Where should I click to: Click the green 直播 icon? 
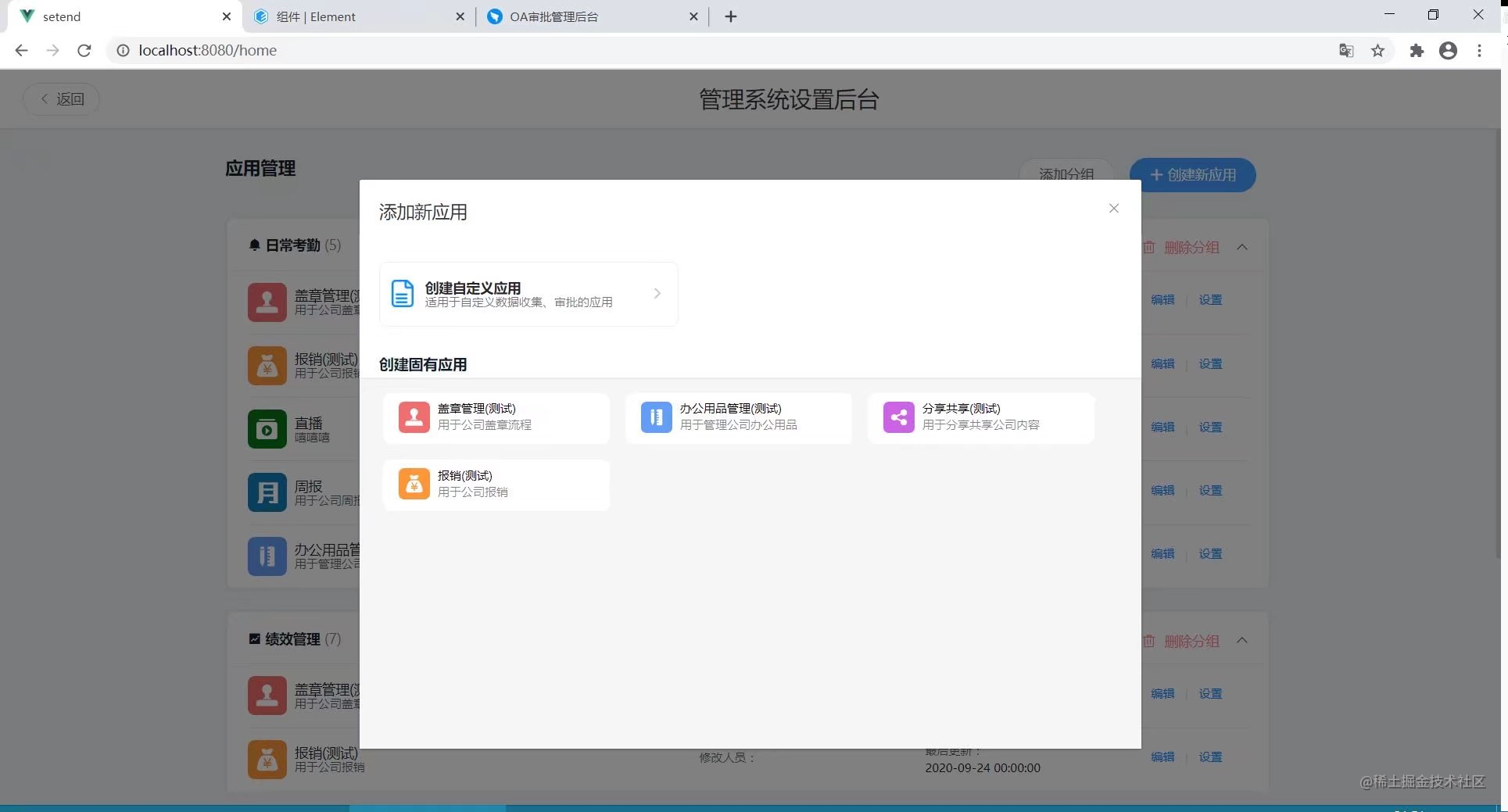click(x=267, y=429)
